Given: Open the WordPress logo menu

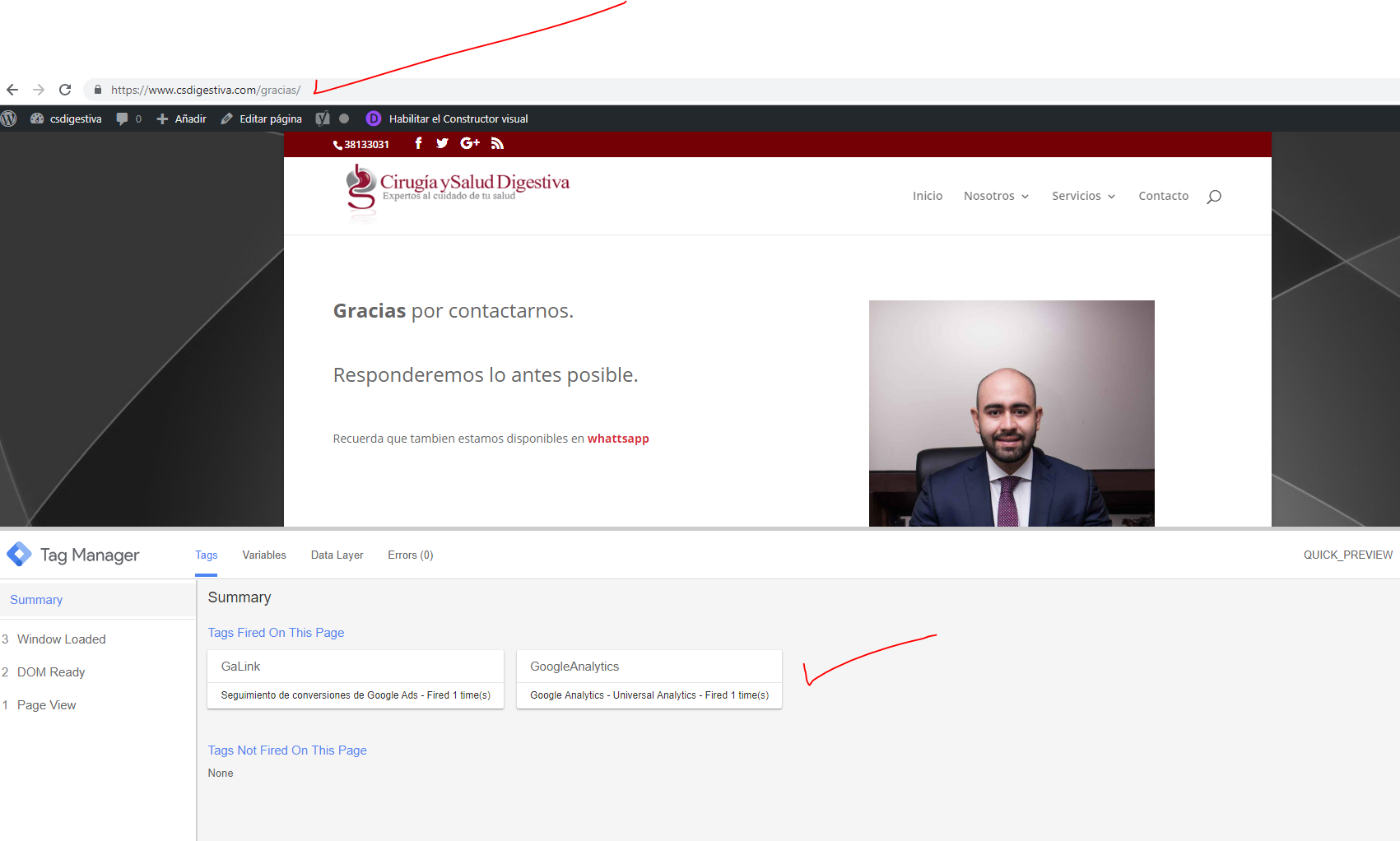Looking at the screenshot, I should coord(9,118).
